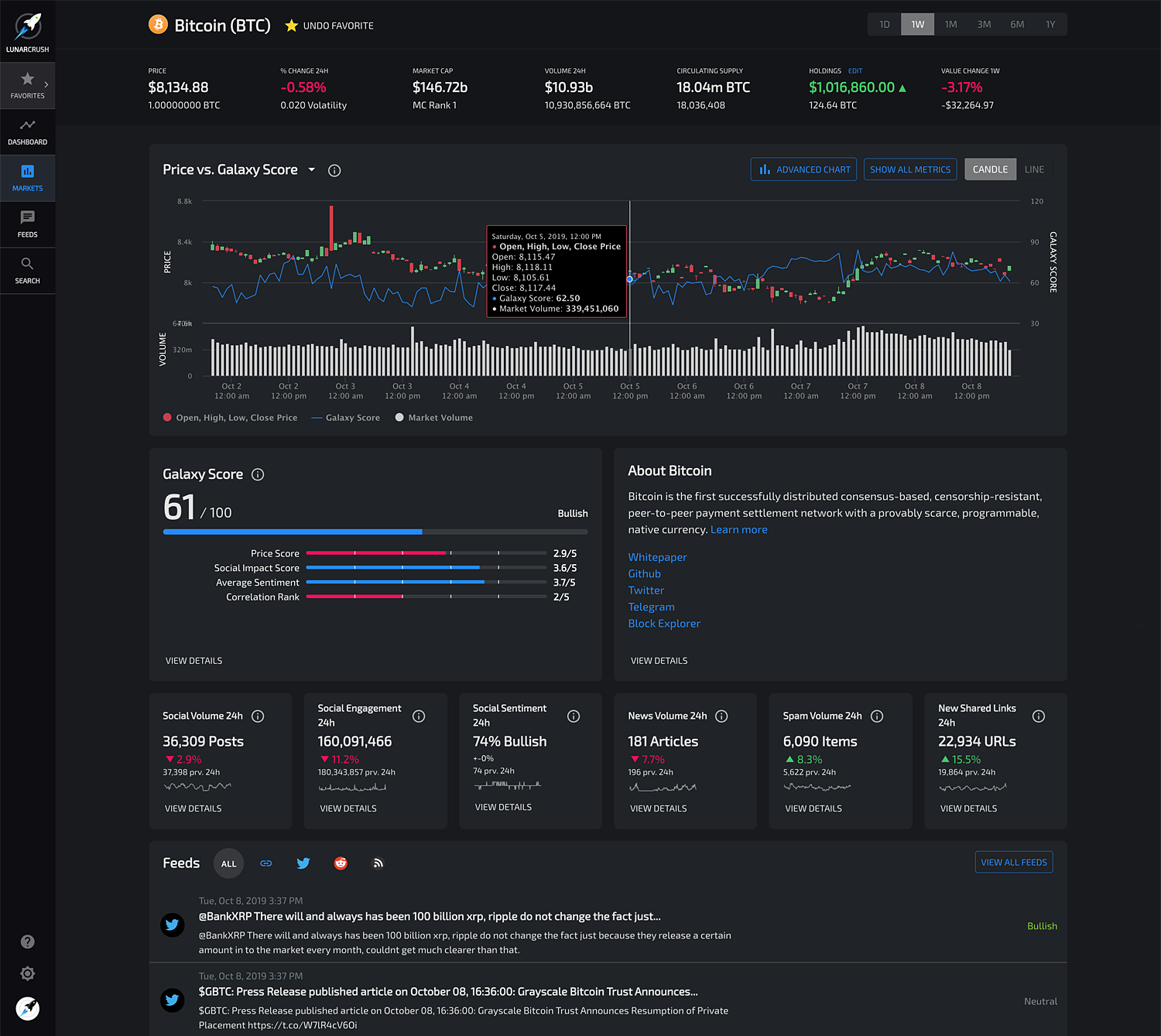Image resolution: width=1161 pixels, height=1036 pixels.
Task: Toggle Galaxy Score legend series
Action: 345,418
